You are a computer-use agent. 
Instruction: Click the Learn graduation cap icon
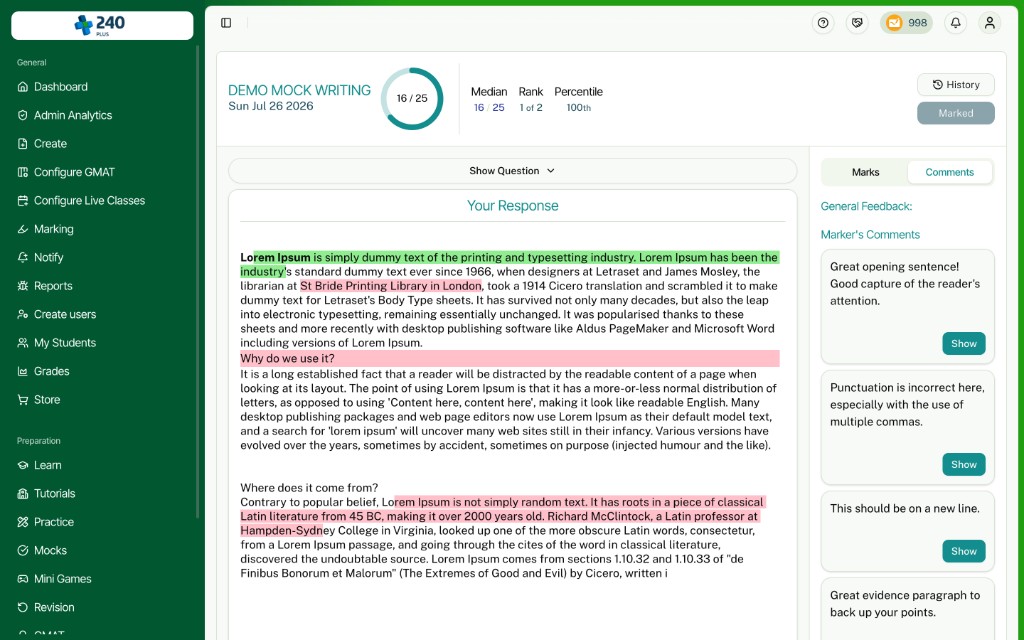pyautogui.click(x=23, y=465)
